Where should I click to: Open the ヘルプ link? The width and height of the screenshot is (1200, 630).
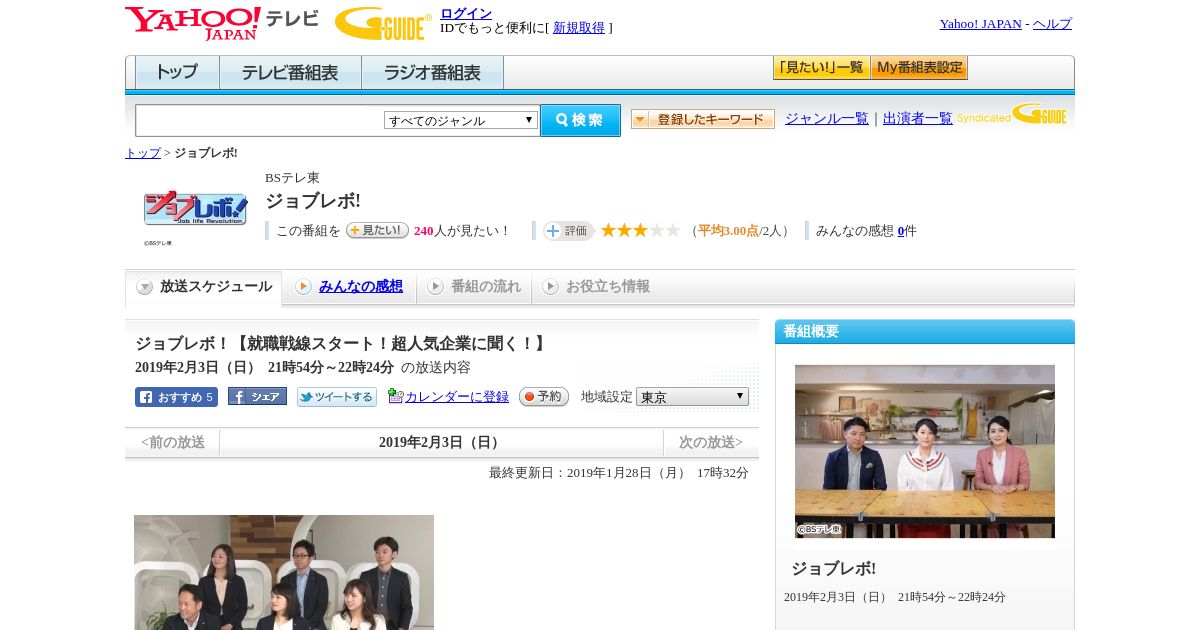click(x=1052, y=24)
